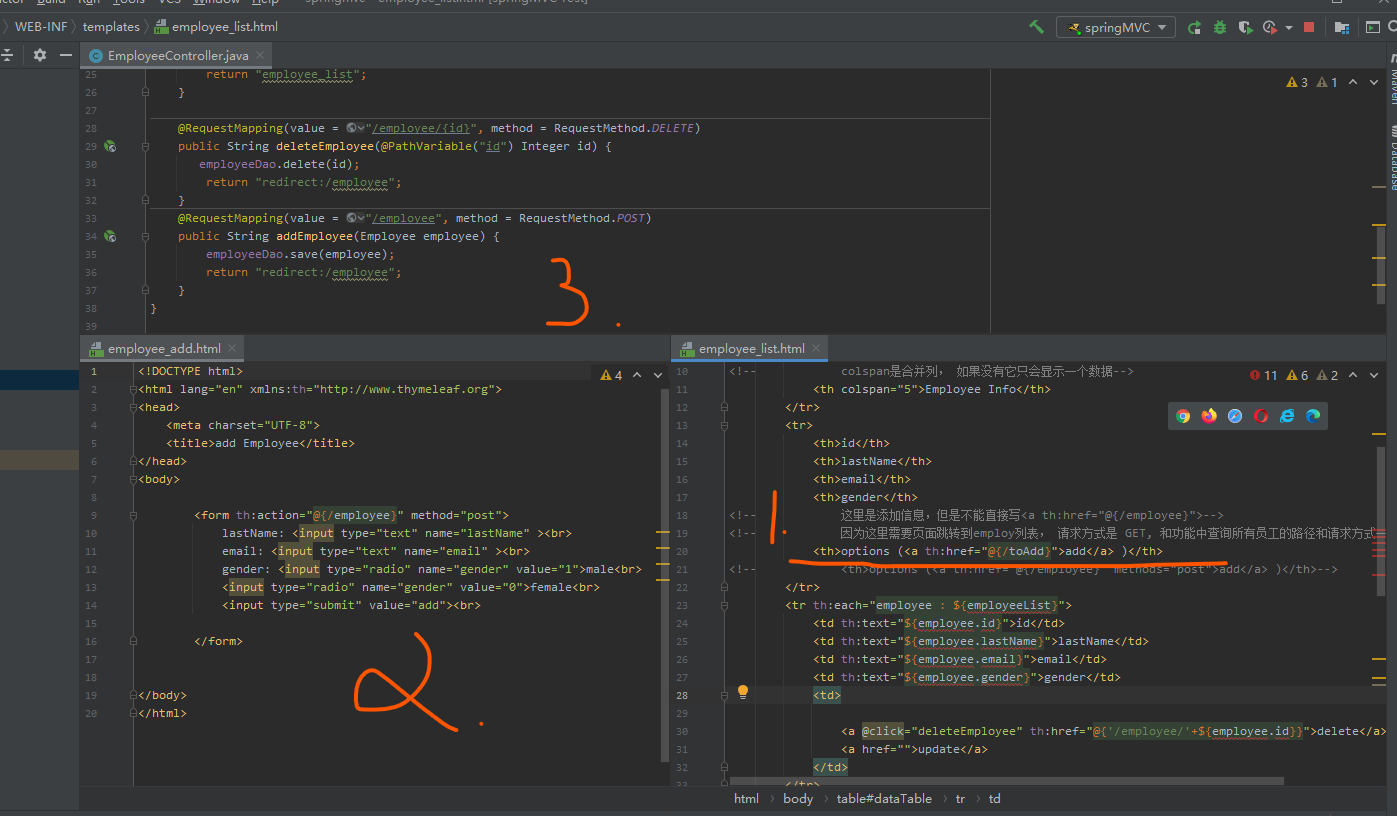Go to next highlighted problem in employee_list.html
The width and height of the screenshot is (1397, 816).
pyautogui.click(x=1375, y=375)
